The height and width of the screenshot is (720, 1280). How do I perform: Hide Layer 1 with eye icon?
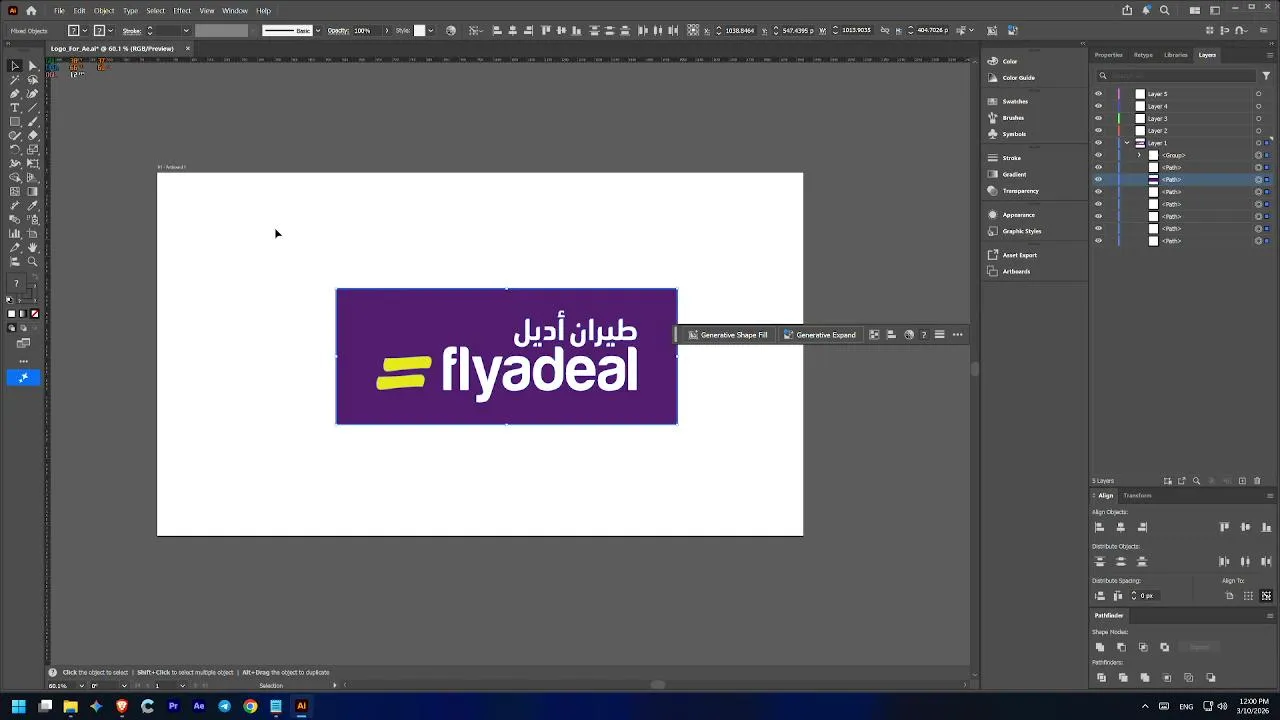click(1098, 143)
